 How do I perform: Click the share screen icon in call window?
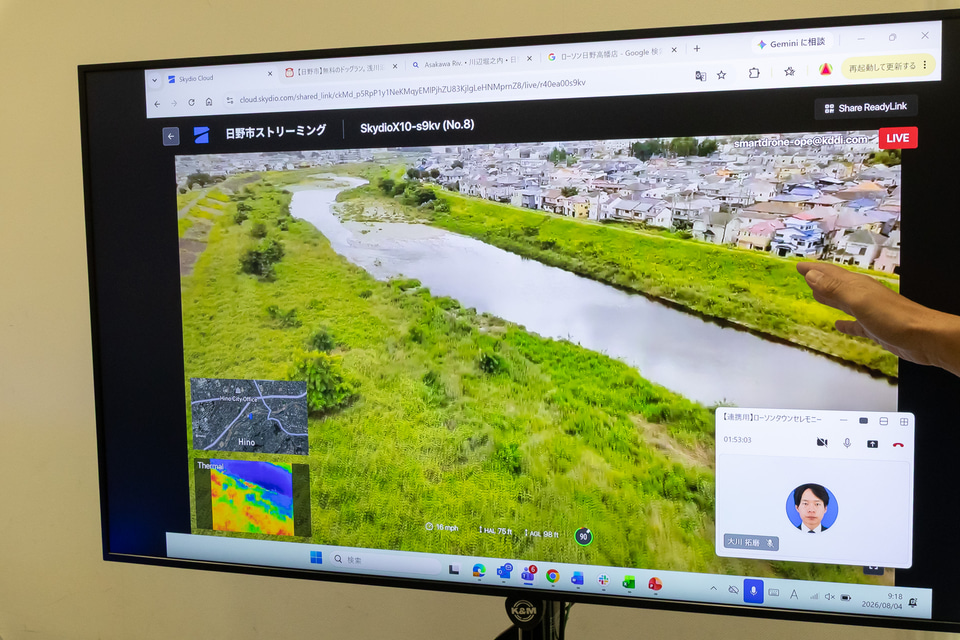(872, 444)
